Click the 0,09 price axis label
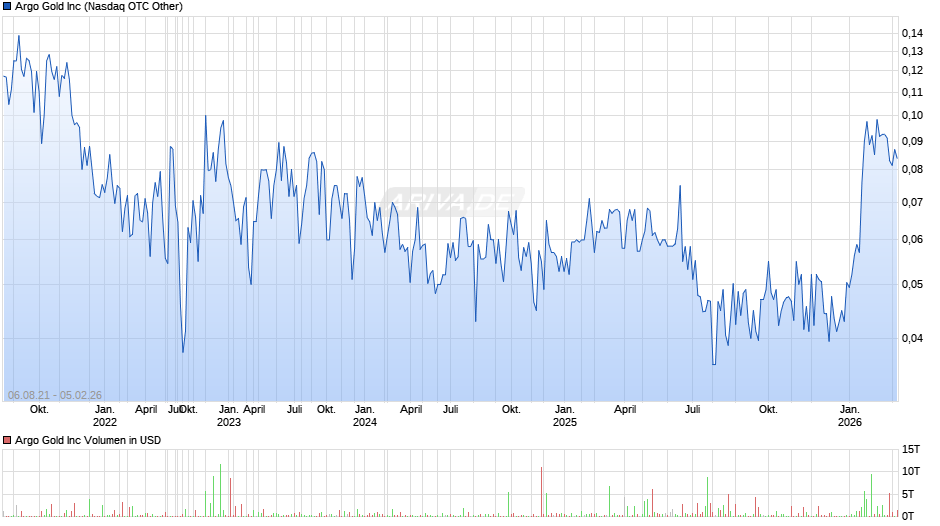 point(912,142)
